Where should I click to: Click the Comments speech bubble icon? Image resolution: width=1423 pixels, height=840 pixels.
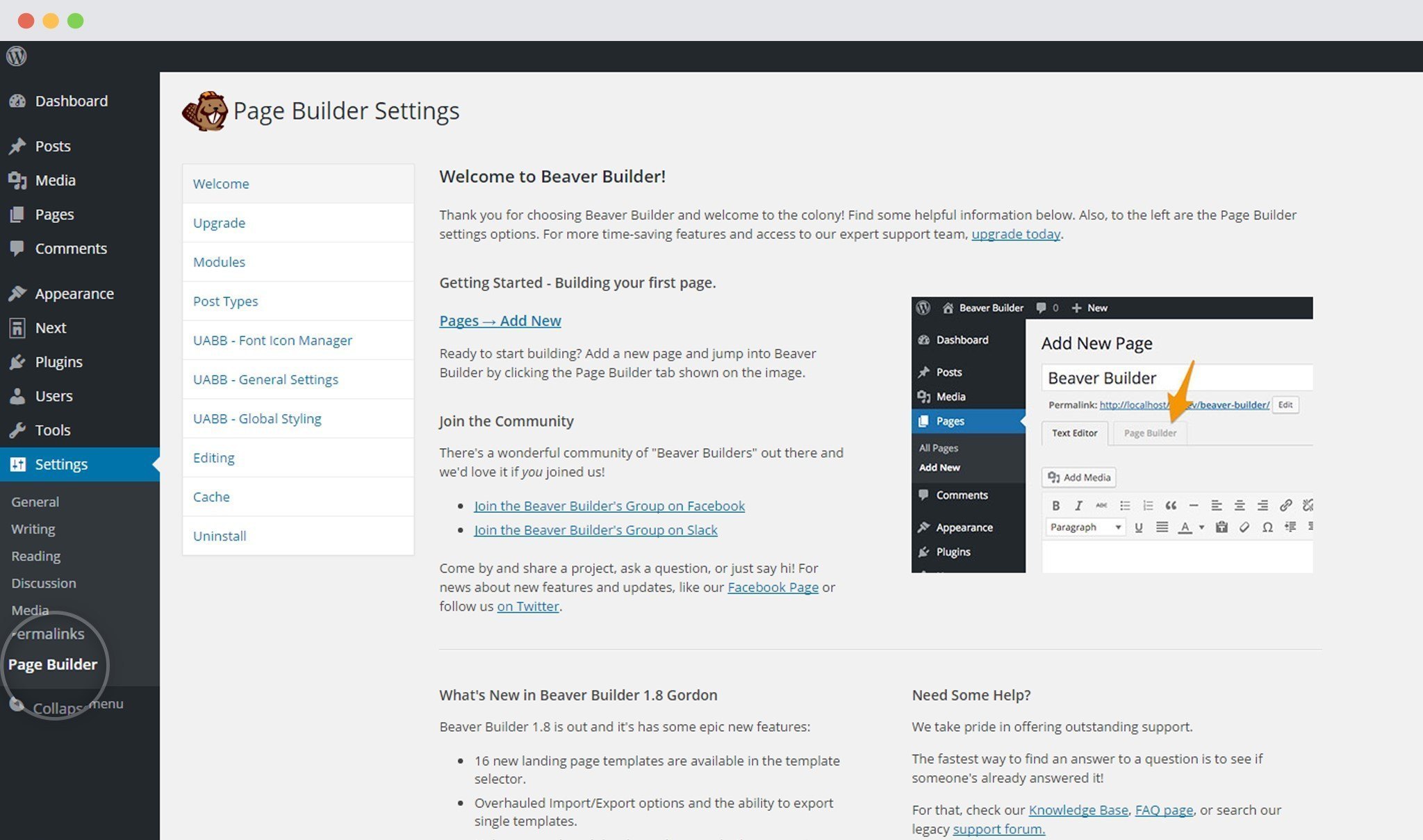17,248
